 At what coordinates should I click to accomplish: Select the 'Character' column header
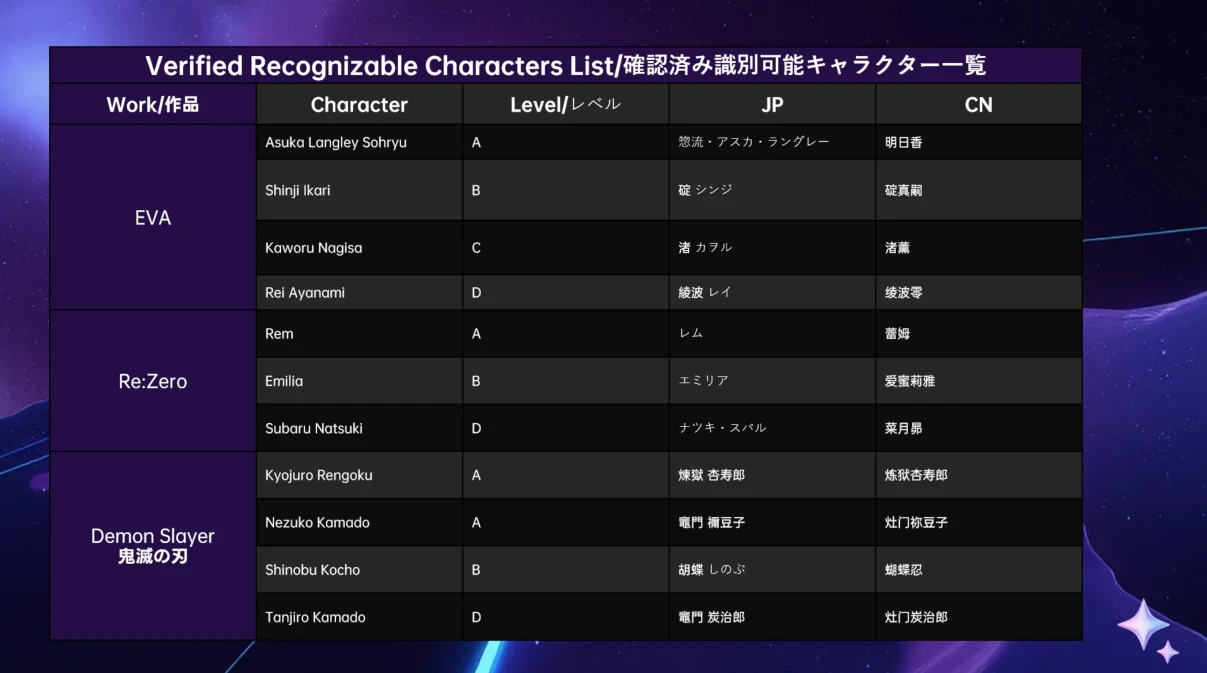coord(359,105)
